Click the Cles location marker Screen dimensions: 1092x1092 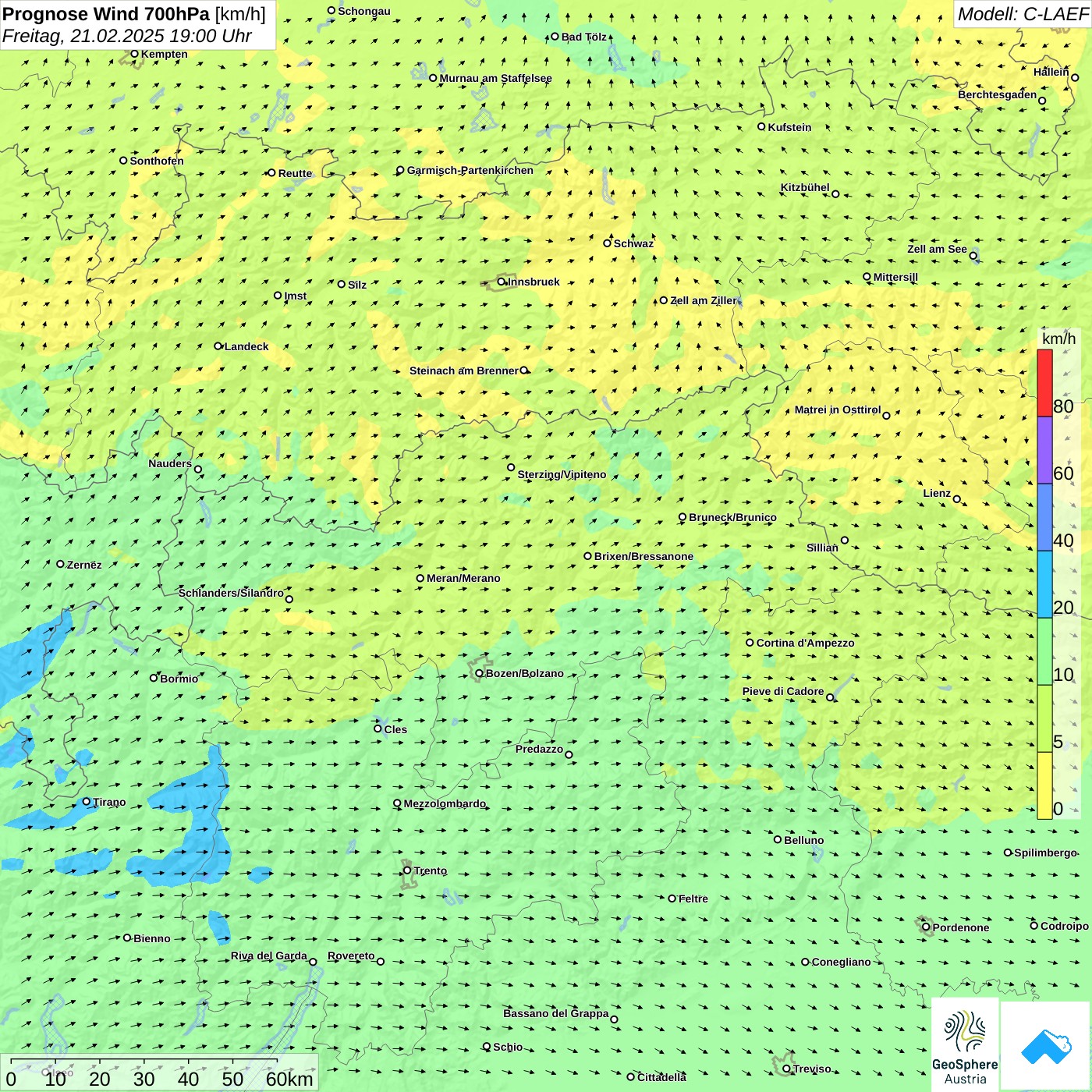click(378, 729)
